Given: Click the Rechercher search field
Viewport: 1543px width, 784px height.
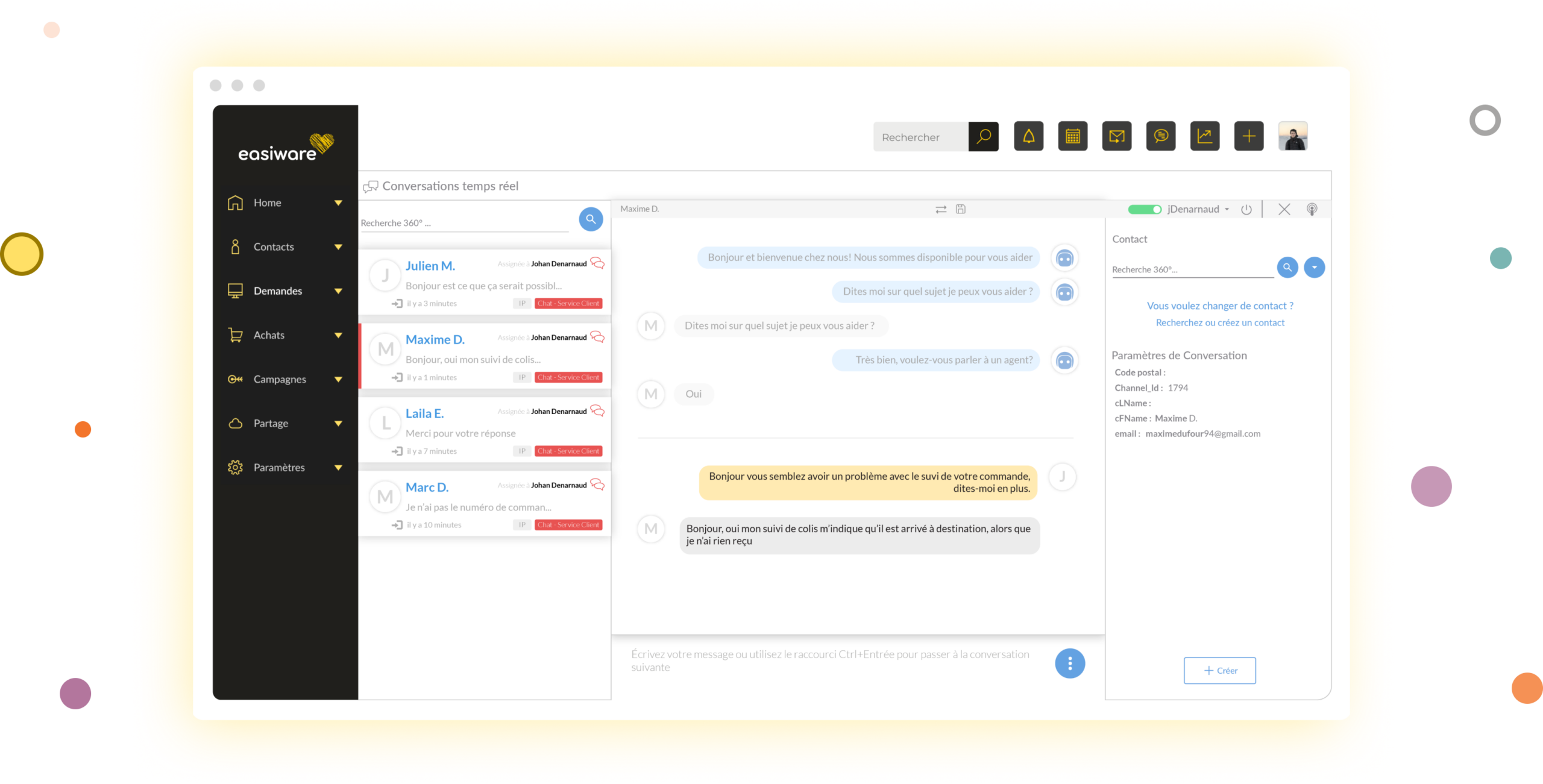Looking at the screenshot, I should [920, 137].
